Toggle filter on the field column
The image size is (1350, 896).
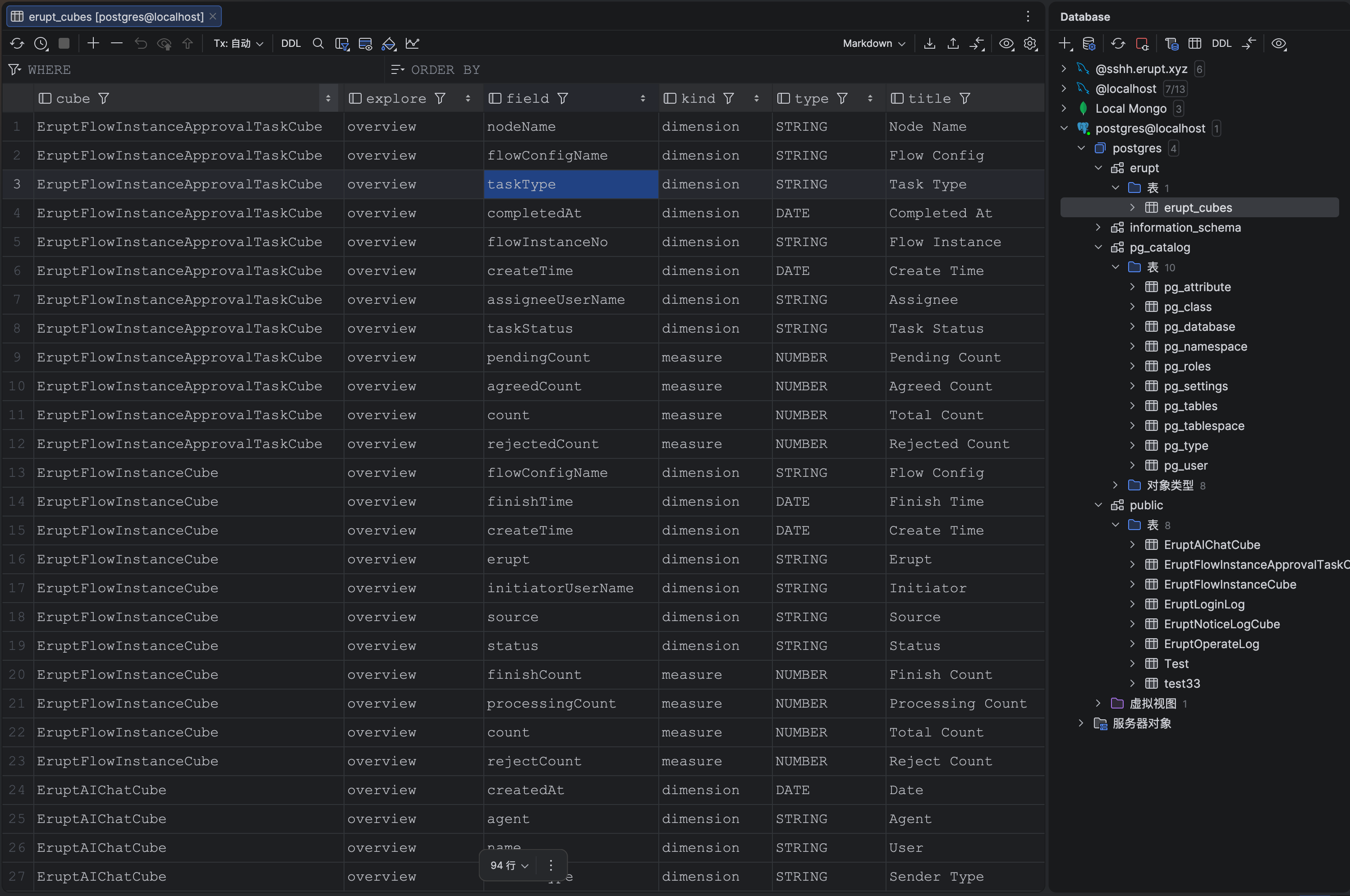coord(562,98)
